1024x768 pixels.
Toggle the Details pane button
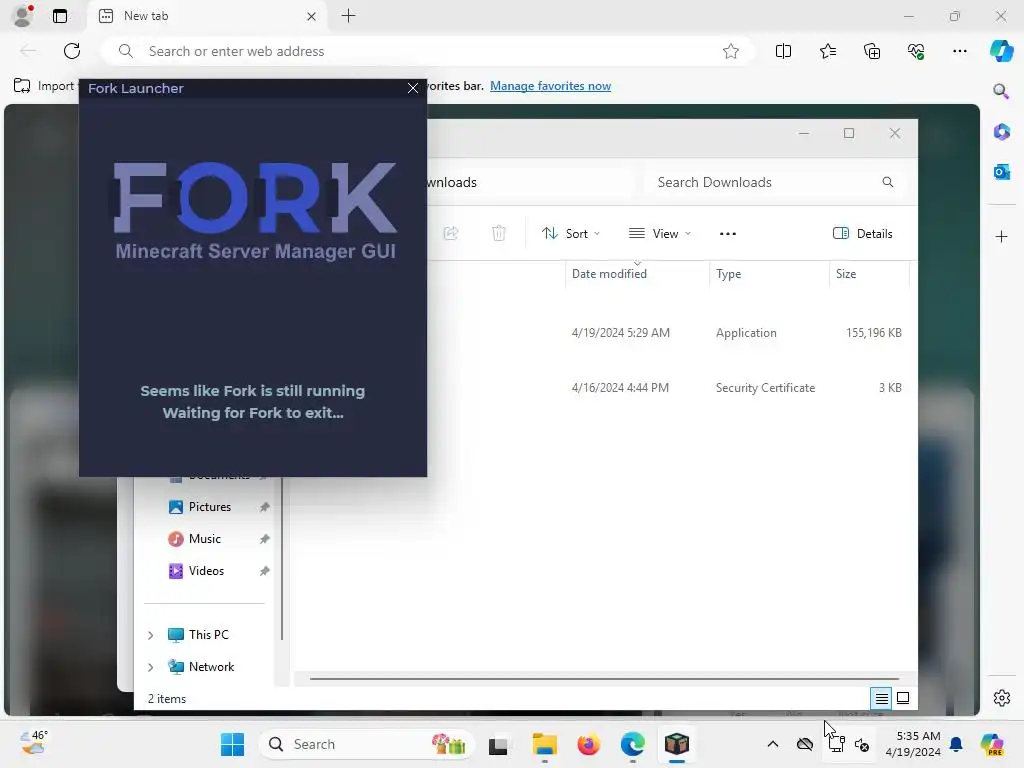(863, 234)
